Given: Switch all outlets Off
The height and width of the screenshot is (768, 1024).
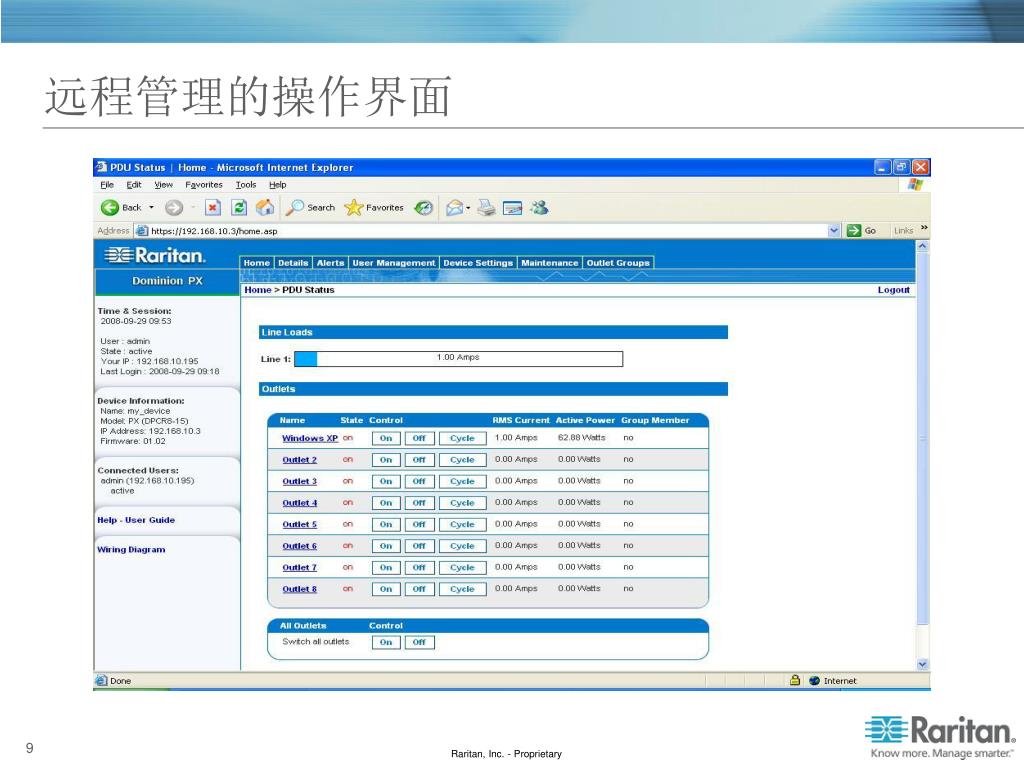Looking at the screenshot, I should coord(419,642).
